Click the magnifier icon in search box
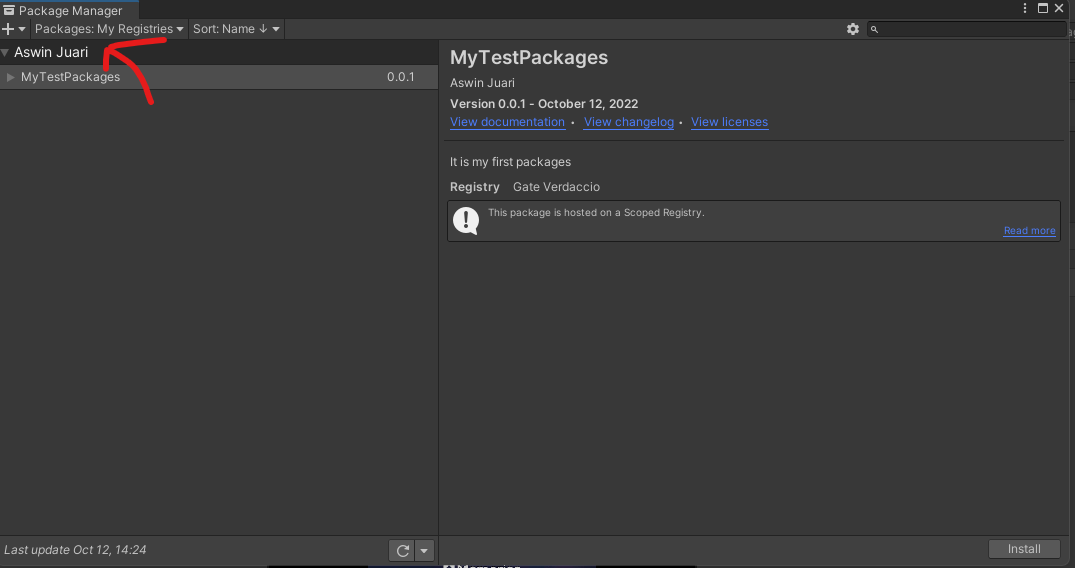 874,30
